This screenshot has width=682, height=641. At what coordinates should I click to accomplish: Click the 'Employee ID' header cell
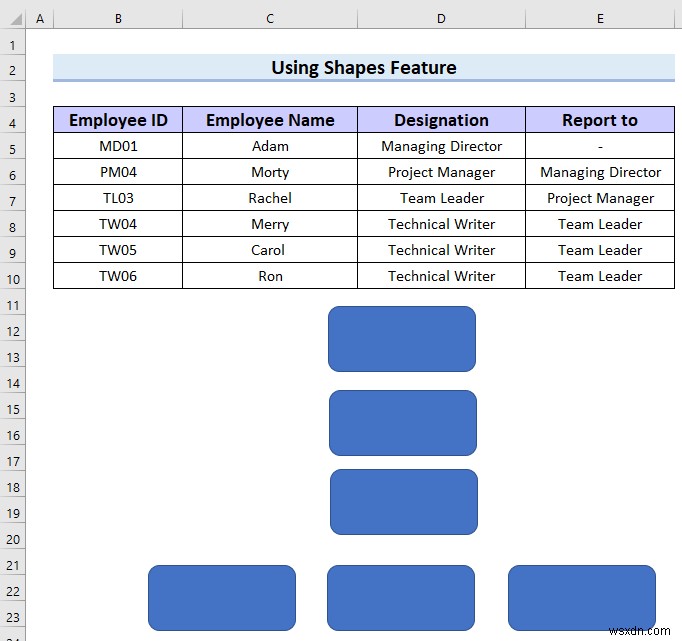[x=118, y=120]
